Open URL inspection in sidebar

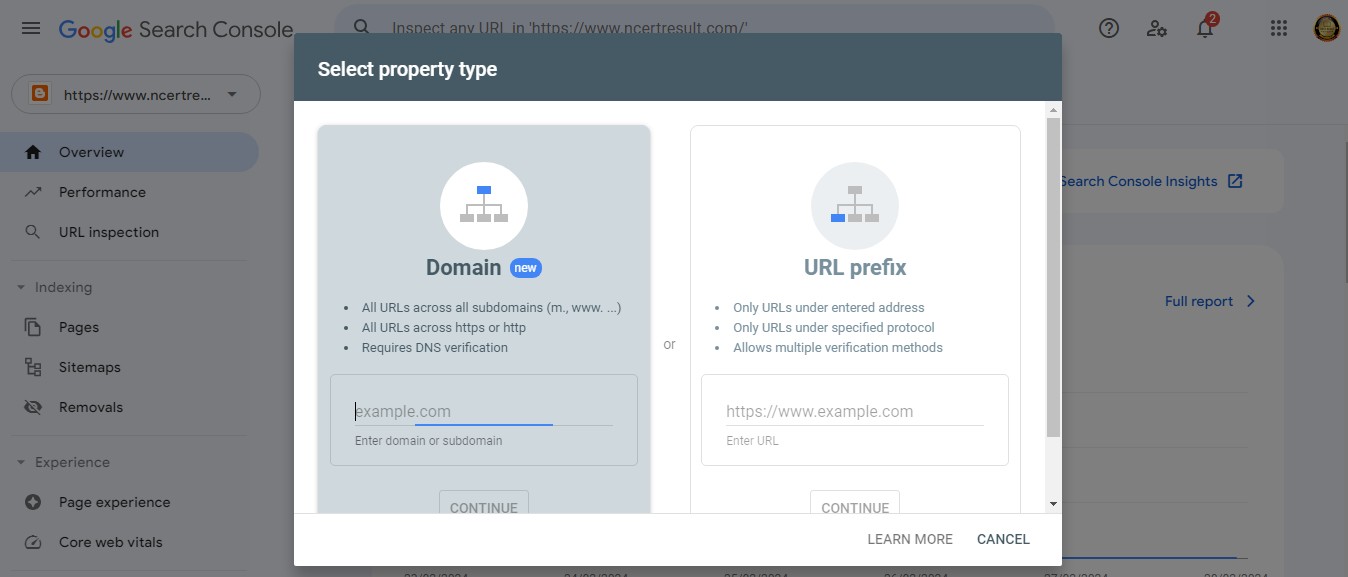tap(129, 232)
